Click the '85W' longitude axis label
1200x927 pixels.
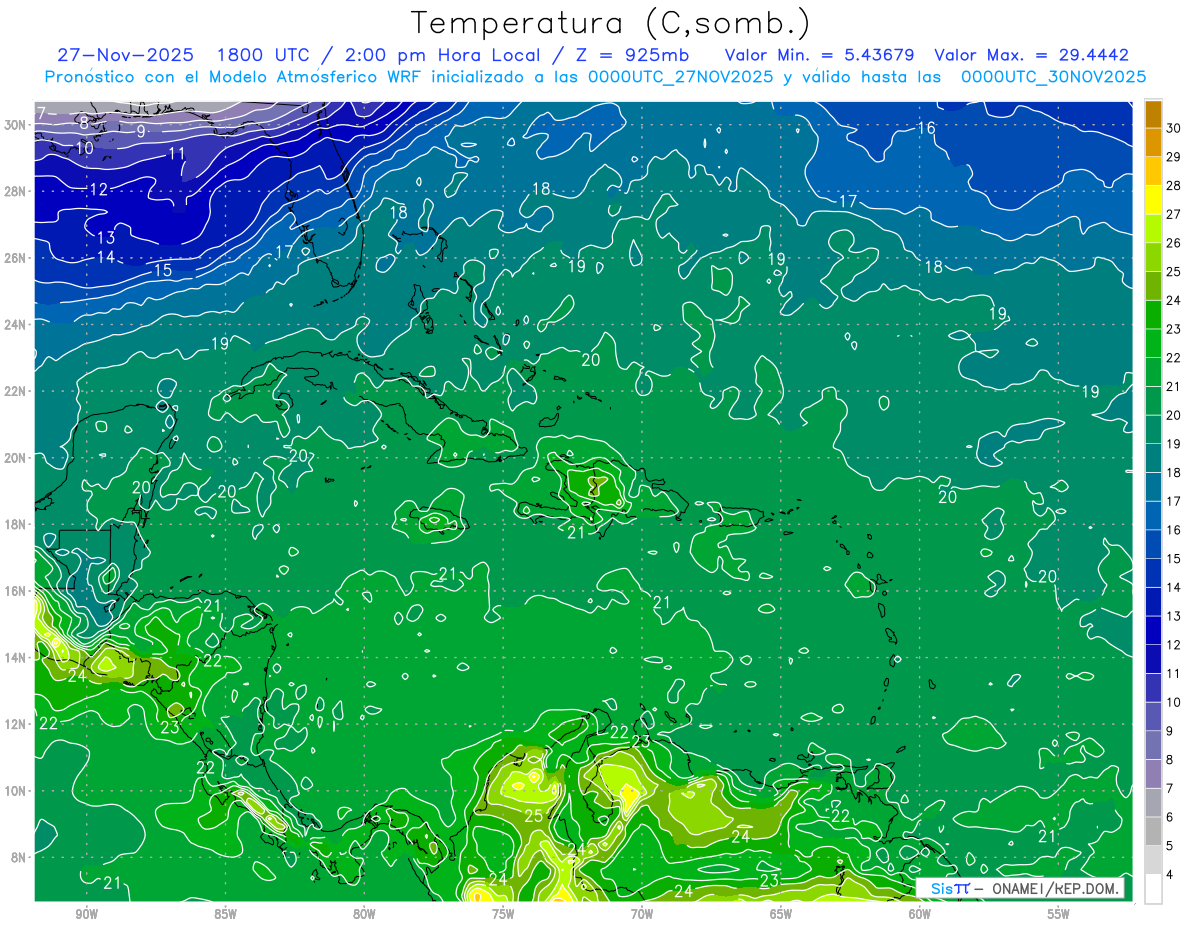point(225,914)
